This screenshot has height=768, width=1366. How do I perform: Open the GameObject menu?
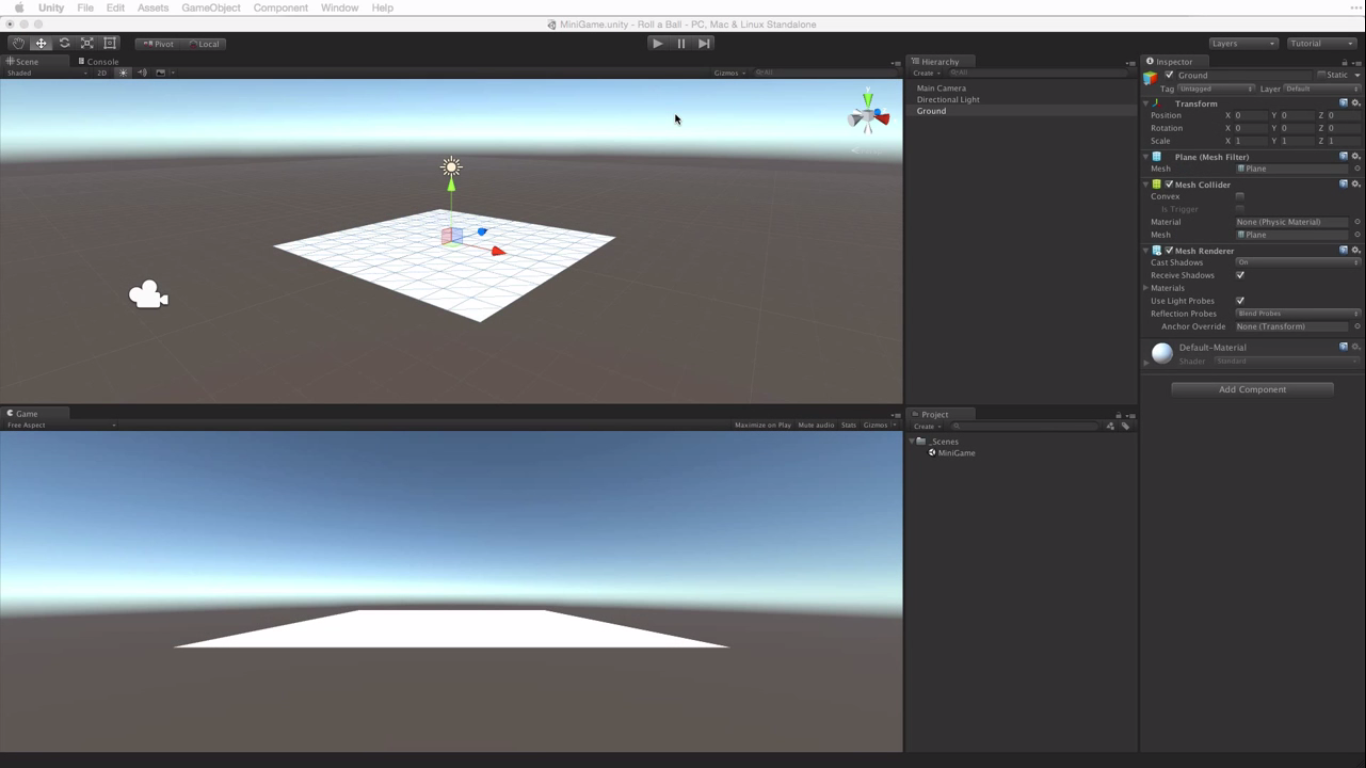click(x=210, y=8)
